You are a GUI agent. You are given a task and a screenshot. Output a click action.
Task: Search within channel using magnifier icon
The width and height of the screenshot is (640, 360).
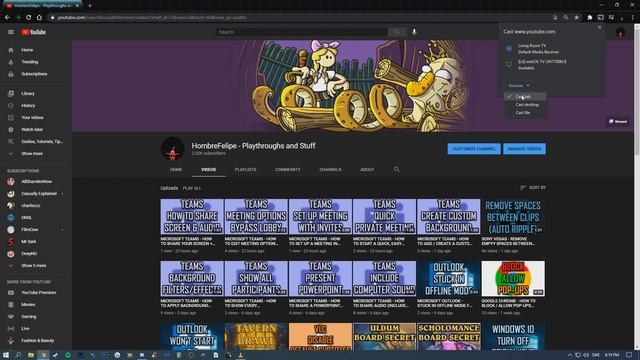(396, 169)
